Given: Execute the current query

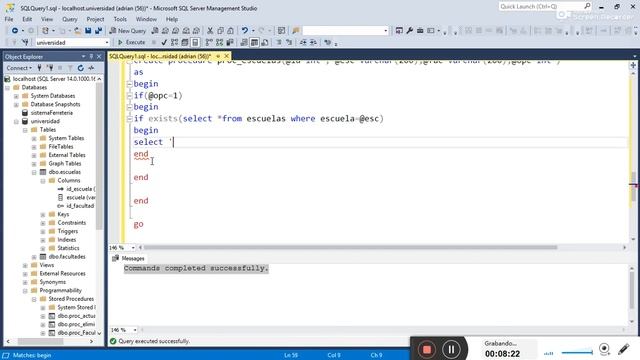Looking at the screenshot, I should click(131, 42).
